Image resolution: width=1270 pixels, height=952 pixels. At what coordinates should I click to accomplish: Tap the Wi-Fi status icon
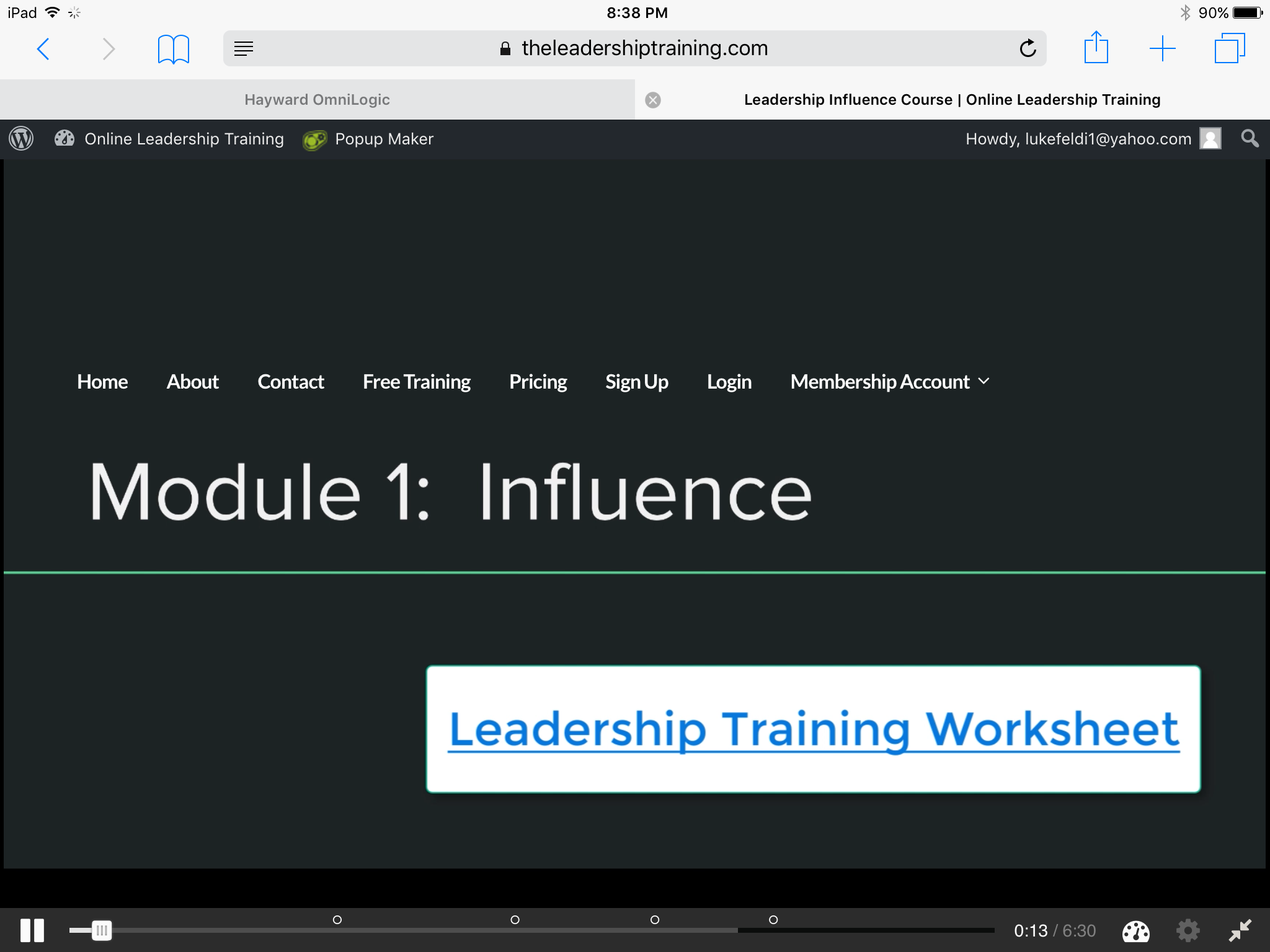53,12
